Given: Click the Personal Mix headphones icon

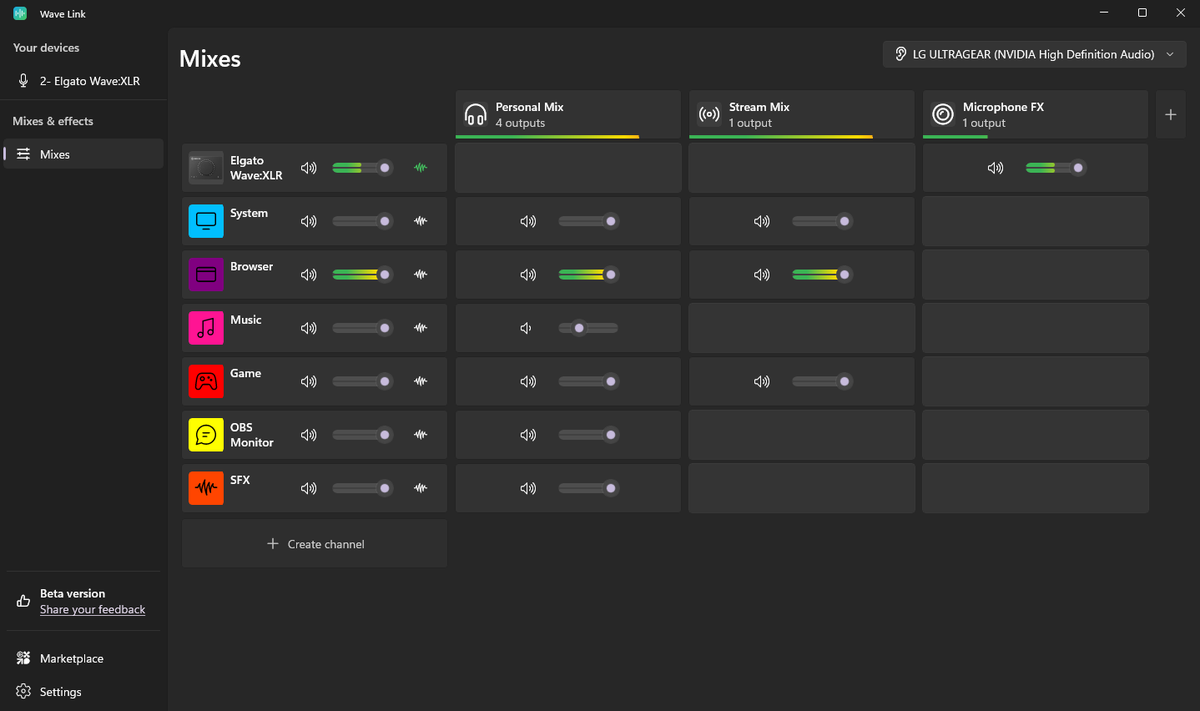Looking at the screenshot, I should (x=476, y=114).
